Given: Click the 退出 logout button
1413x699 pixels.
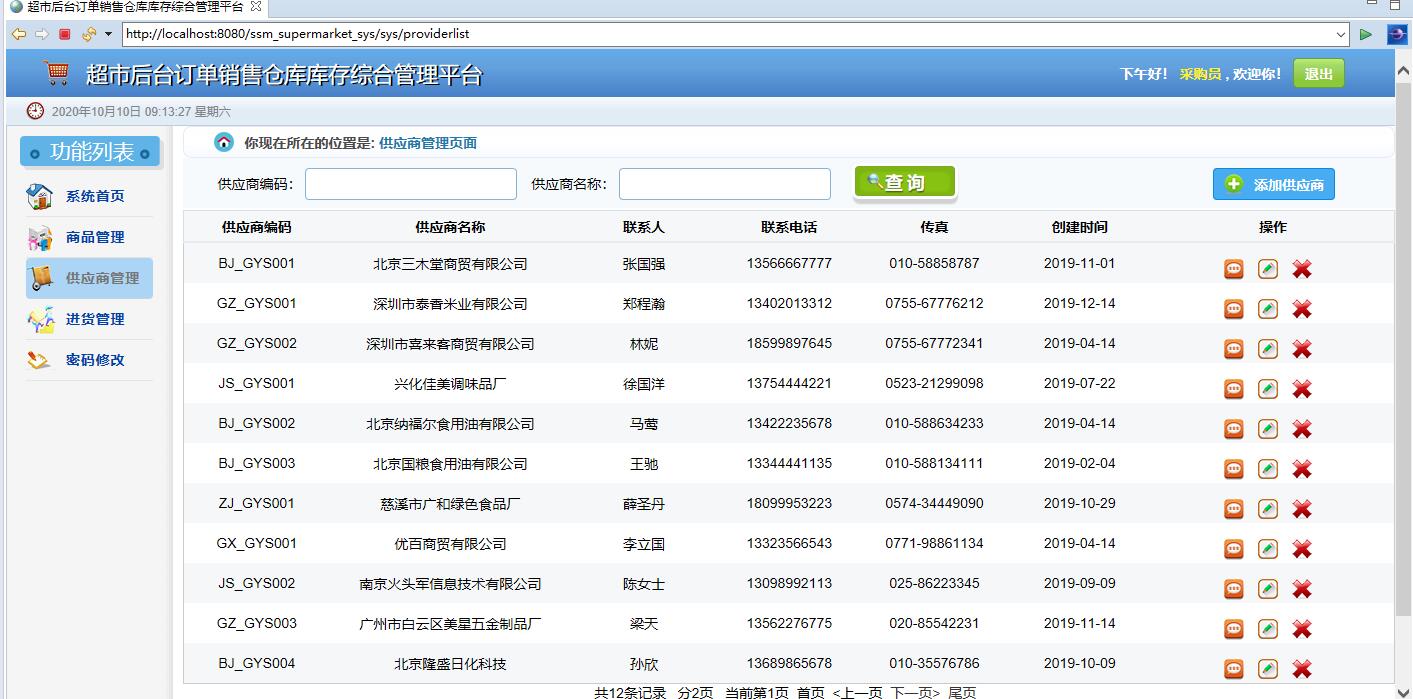Looking at the screenshot, I should pyautogui.click(x=1318, y=73).
